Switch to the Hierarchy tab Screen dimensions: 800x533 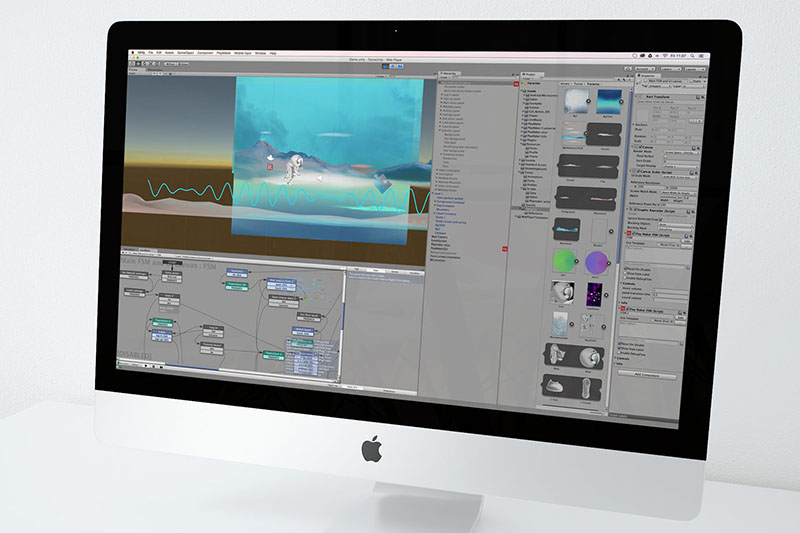click(x=449, y=73)
